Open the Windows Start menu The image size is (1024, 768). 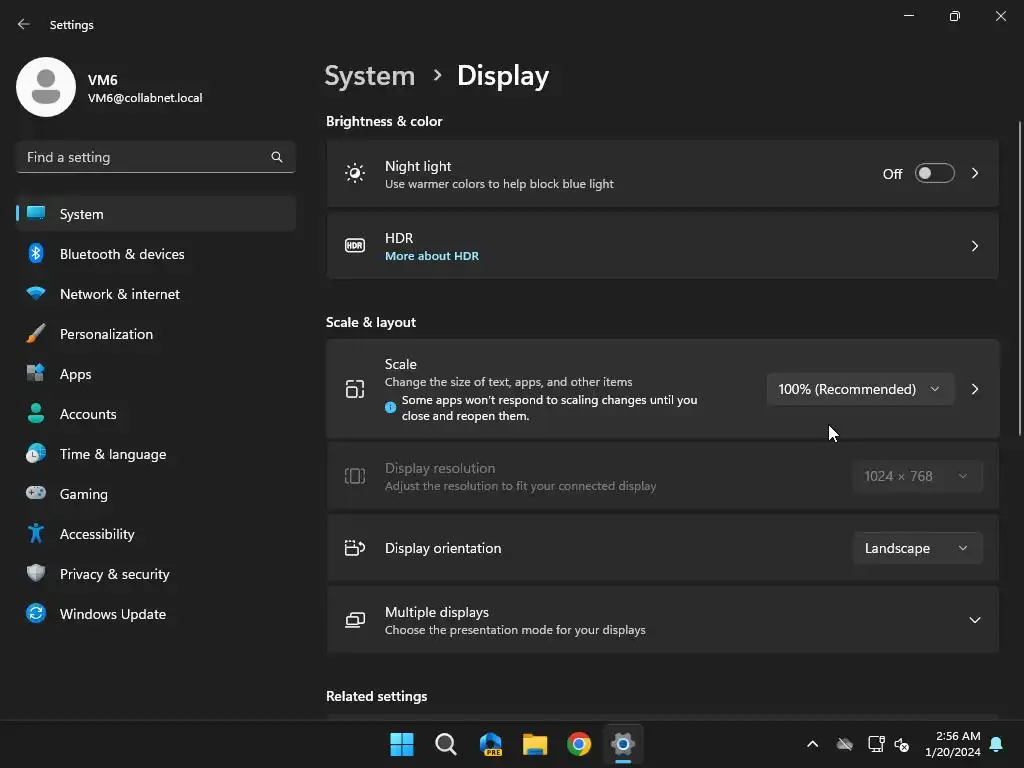pyautogui.click(x=402, y=744)
